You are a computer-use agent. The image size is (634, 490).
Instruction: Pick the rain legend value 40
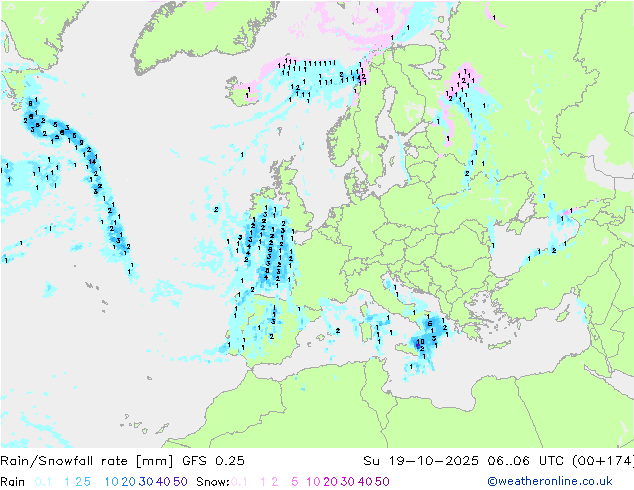pyautogui.click(x=163, y=482)
